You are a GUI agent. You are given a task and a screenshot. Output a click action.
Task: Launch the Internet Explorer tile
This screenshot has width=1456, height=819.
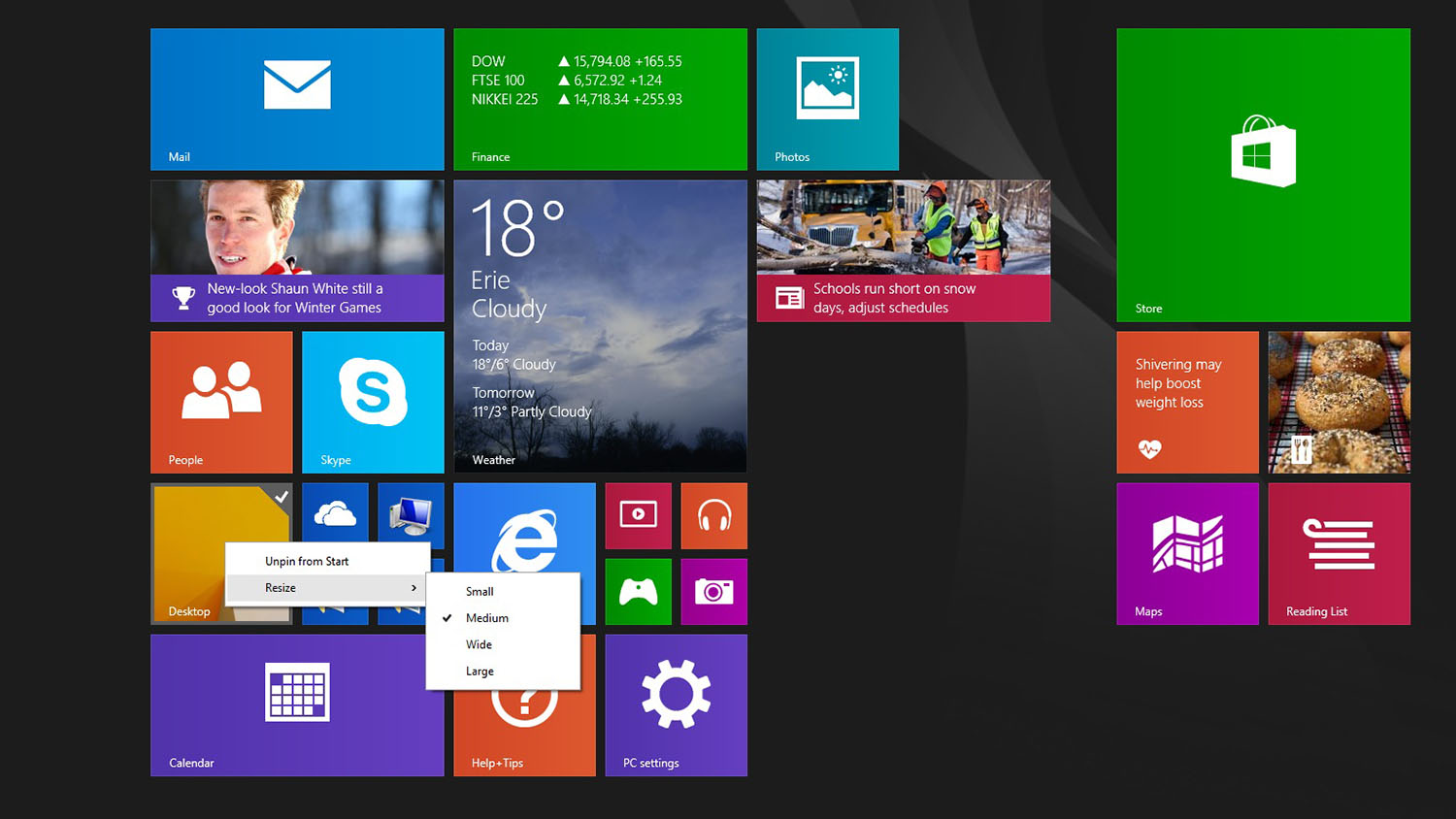point(524,527)
